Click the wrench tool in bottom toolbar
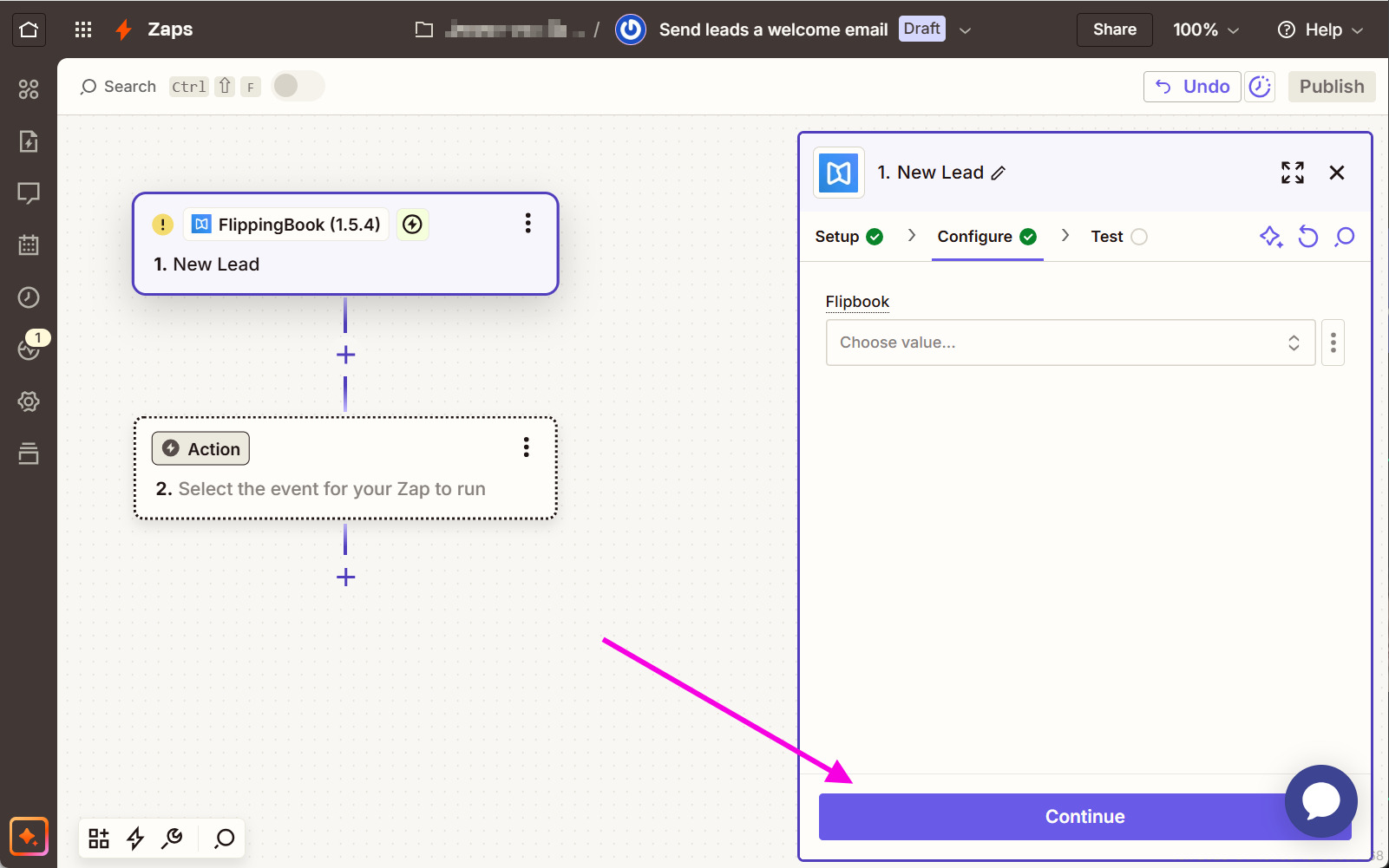Image resolution: width=1389 pixels, height=868 pixels. pyautogui.click(x=173, y=838)
